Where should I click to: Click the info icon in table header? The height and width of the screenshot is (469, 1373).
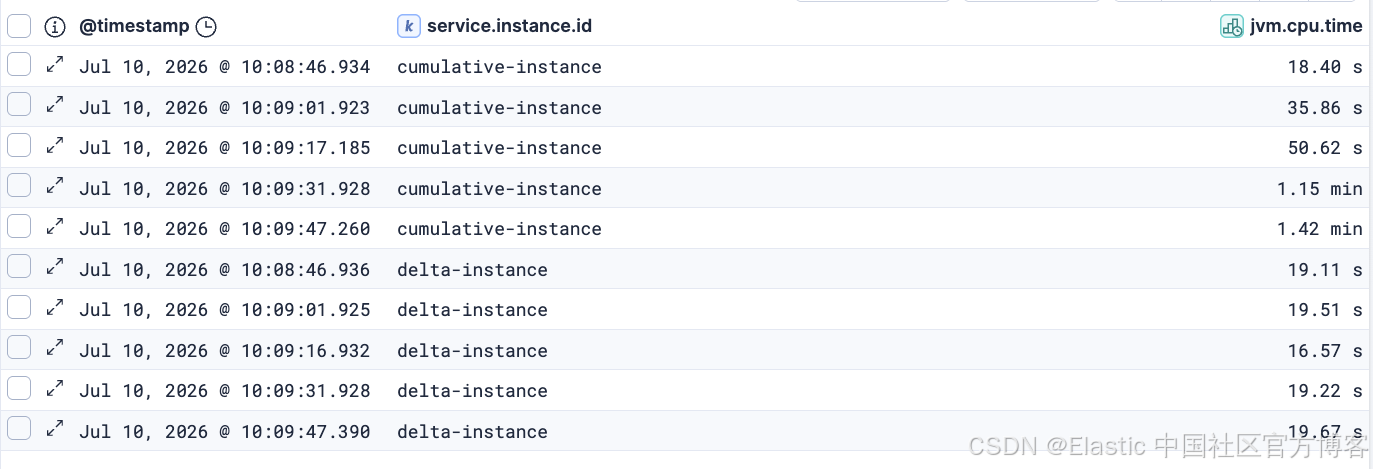55,27
